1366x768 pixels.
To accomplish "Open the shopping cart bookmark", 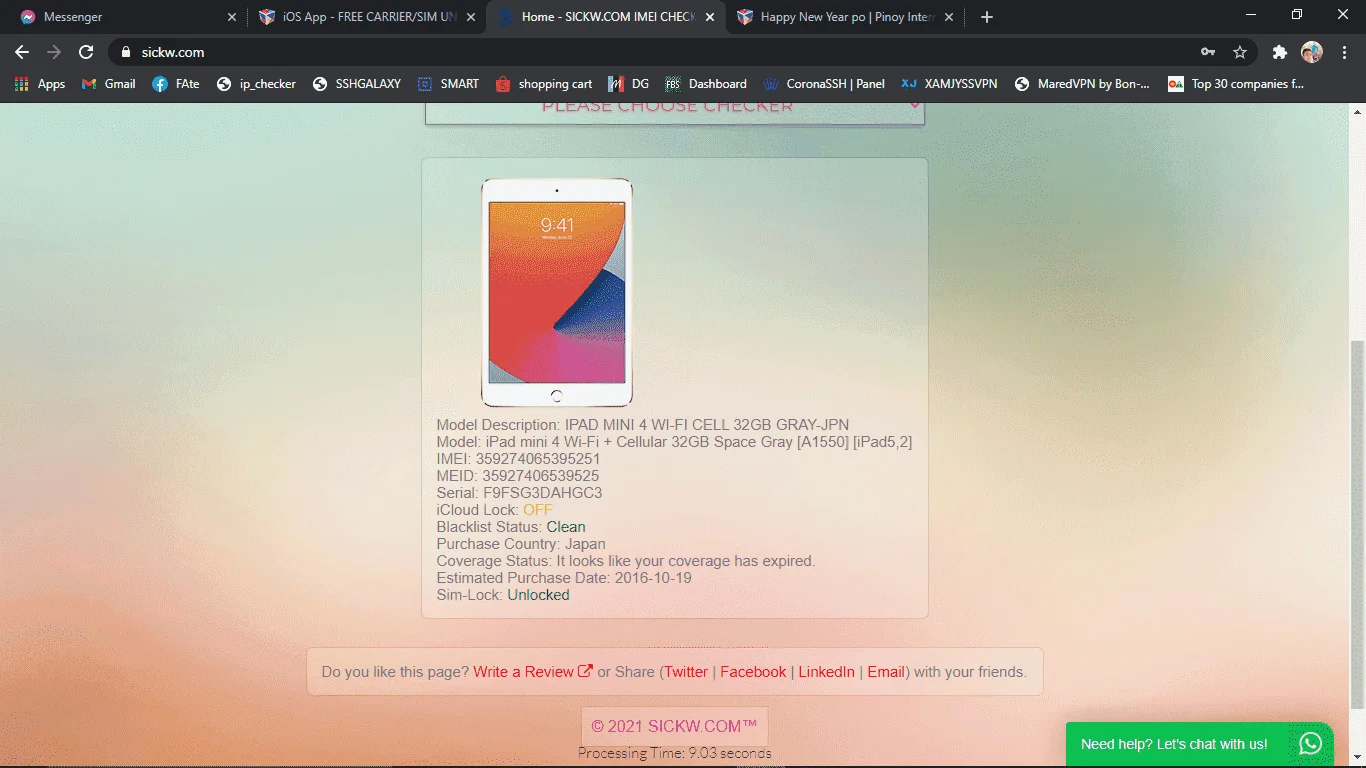I will [x=544, y=84].
